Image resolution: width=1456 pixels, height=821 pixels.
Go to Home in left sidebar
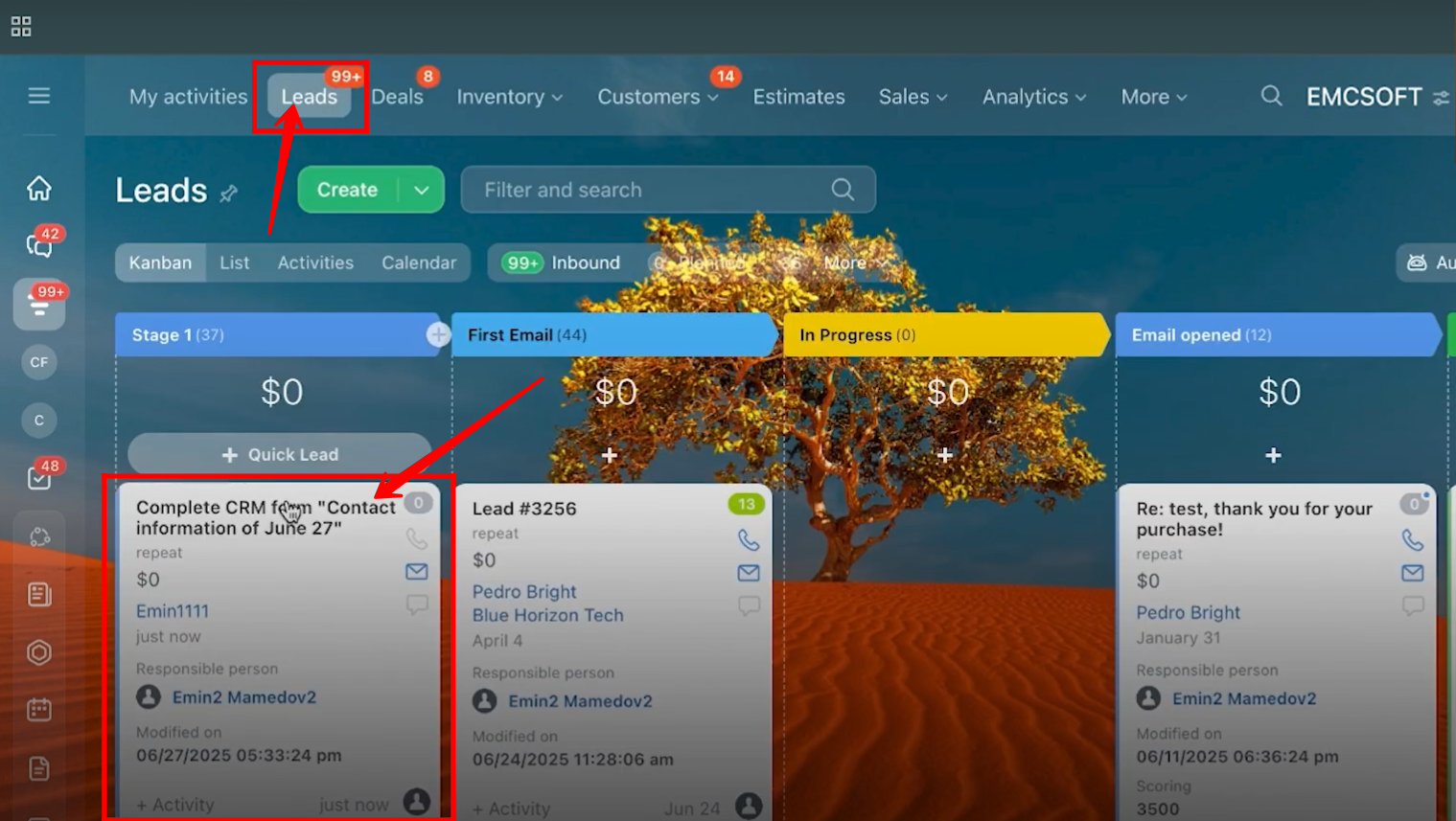pyautogui.click(x=39, y=188)
